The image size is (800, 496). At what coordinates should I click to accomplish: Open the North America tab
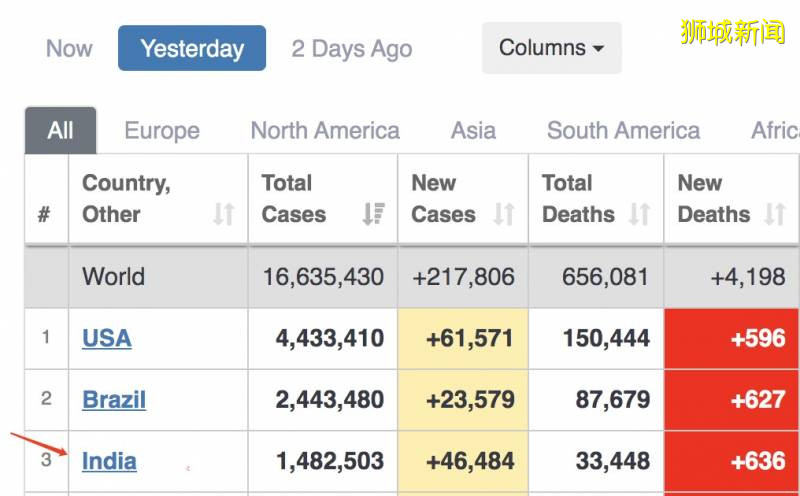(x=324, y=131)
